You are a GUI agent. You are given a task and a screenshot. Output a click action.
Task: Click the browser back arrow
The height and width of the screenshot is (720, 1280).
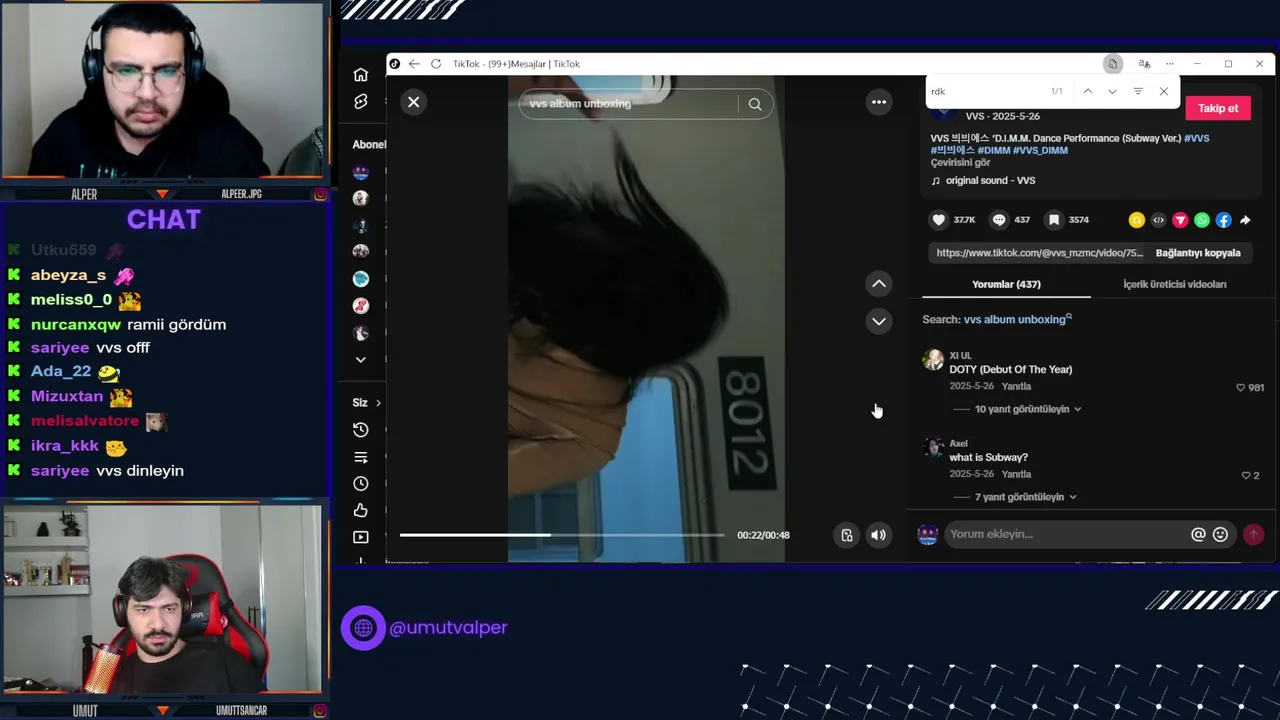coord(414,64)
